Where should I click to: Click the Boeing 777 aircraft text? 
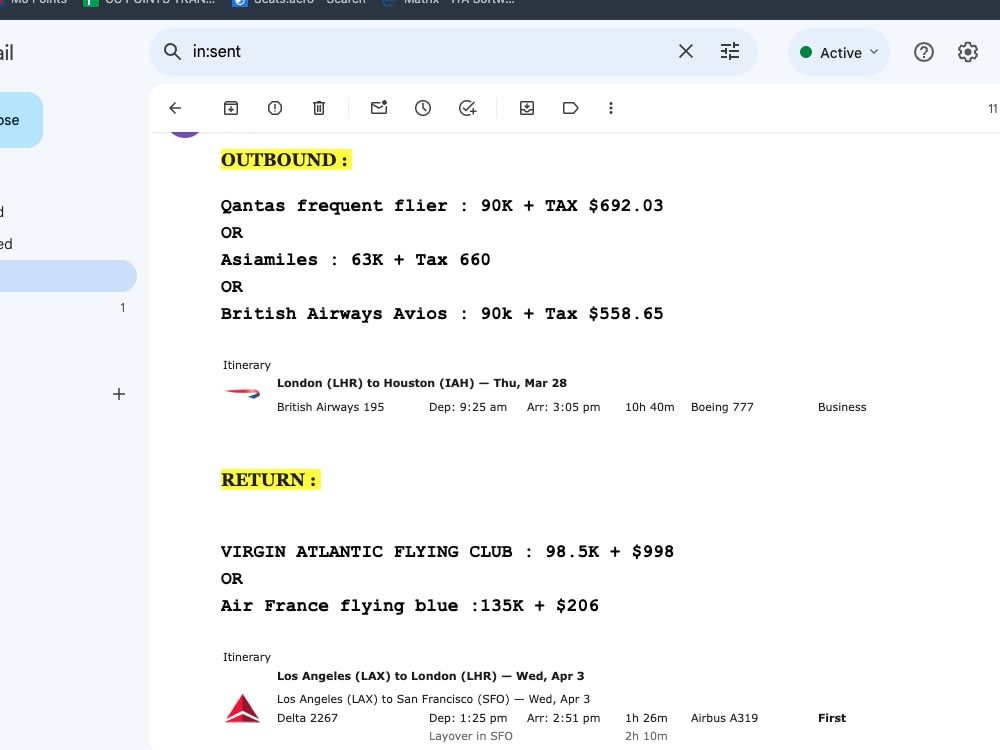coord(722,407)
